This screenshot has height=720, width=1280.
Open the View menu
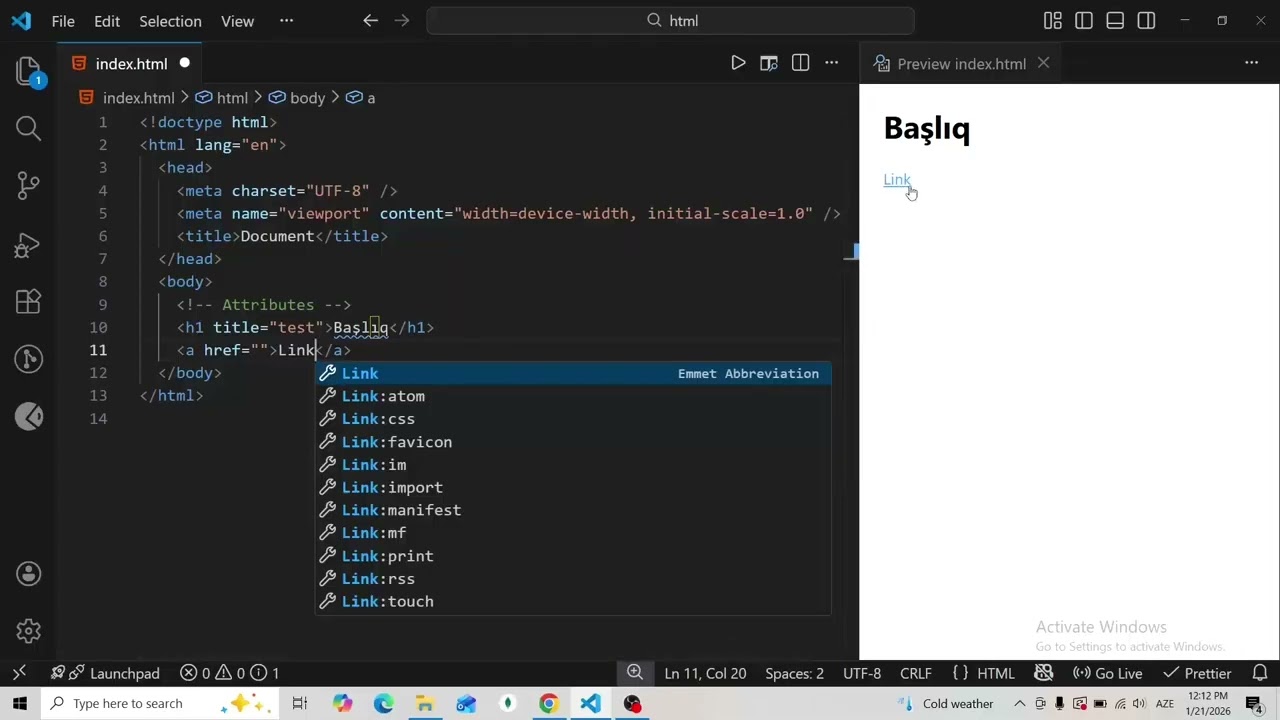[x=237, y=20]
